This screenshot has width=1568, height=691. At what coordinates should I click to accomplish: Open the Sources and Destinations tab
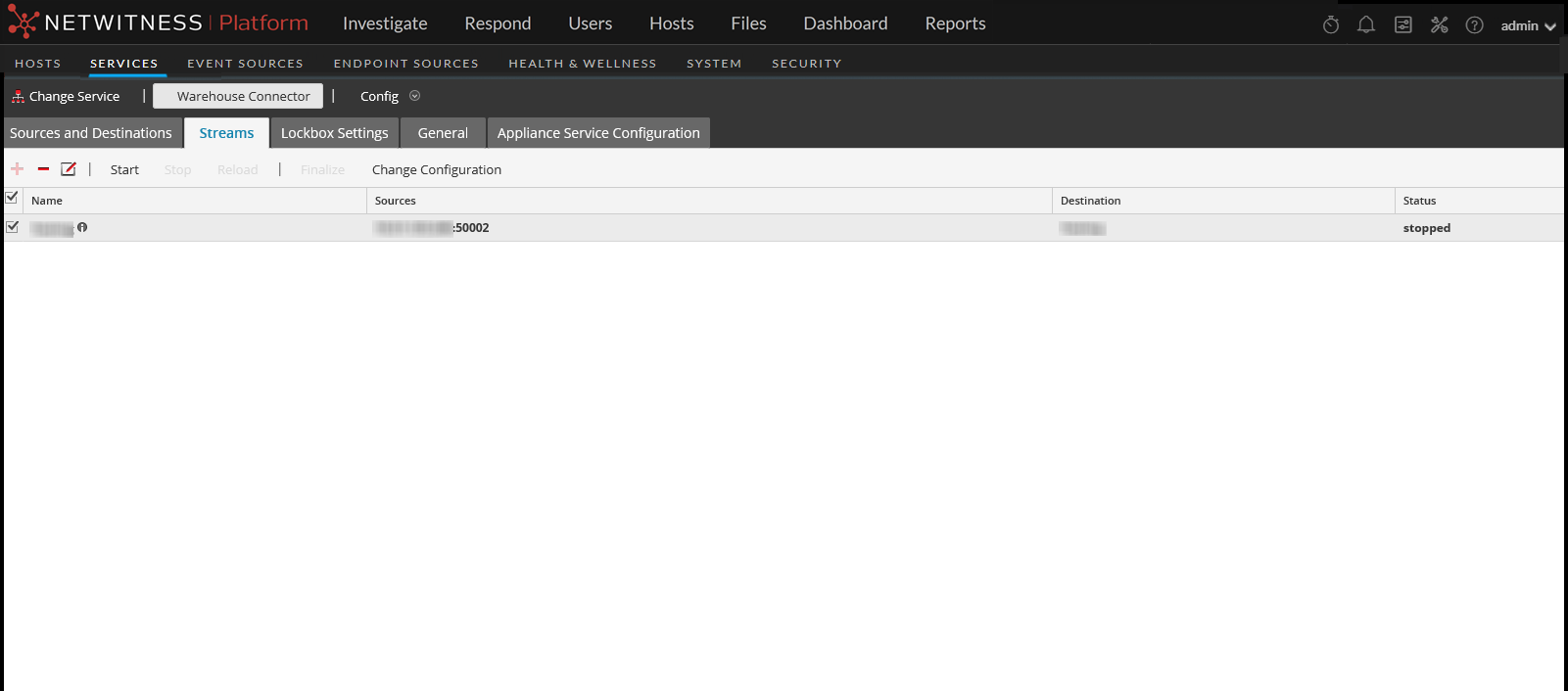[91, 133]
